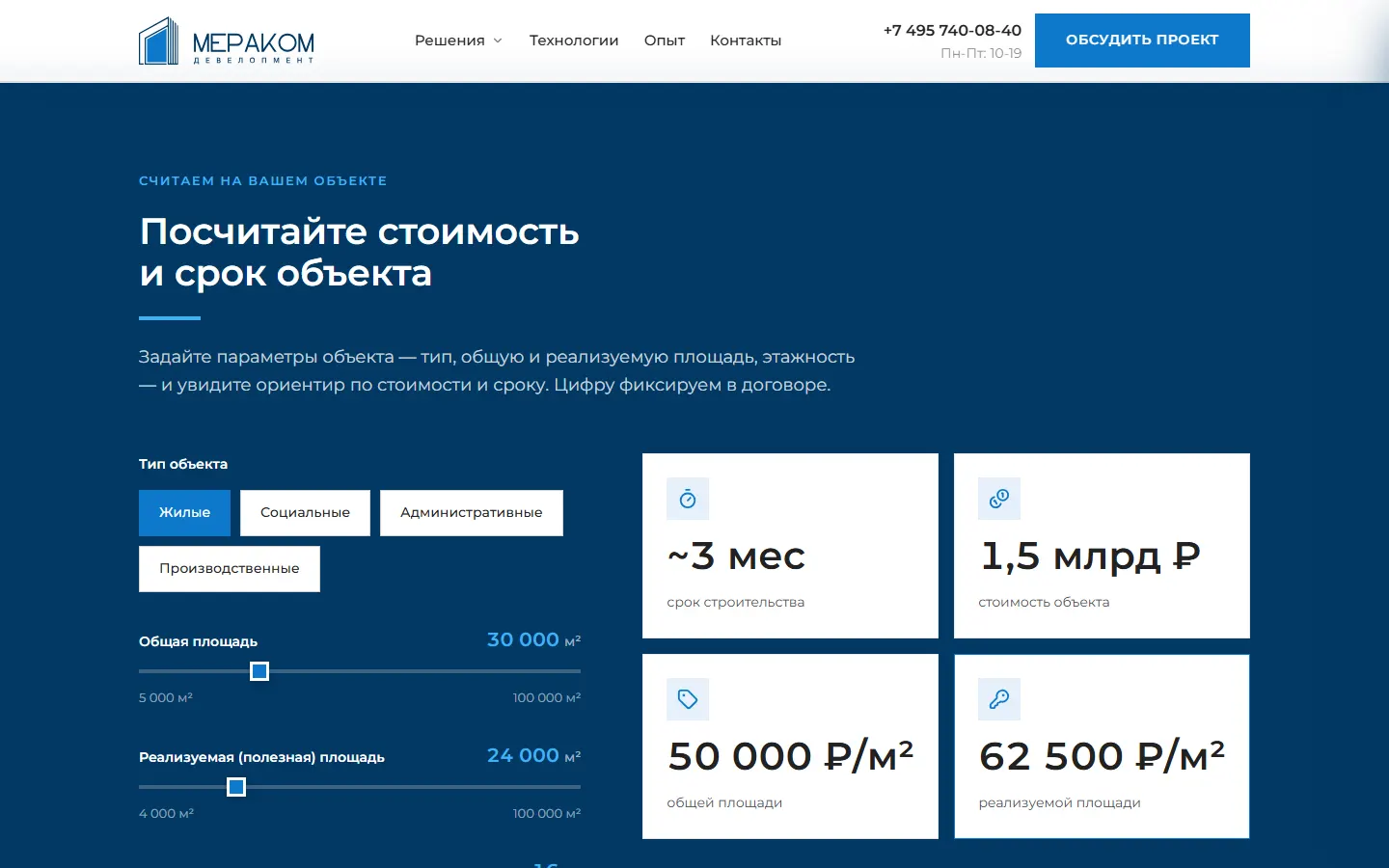The image size is (1389, 868).
Task: Click the Посчитайте стоимость и срок объекта heading
Action: coord(359,253)
